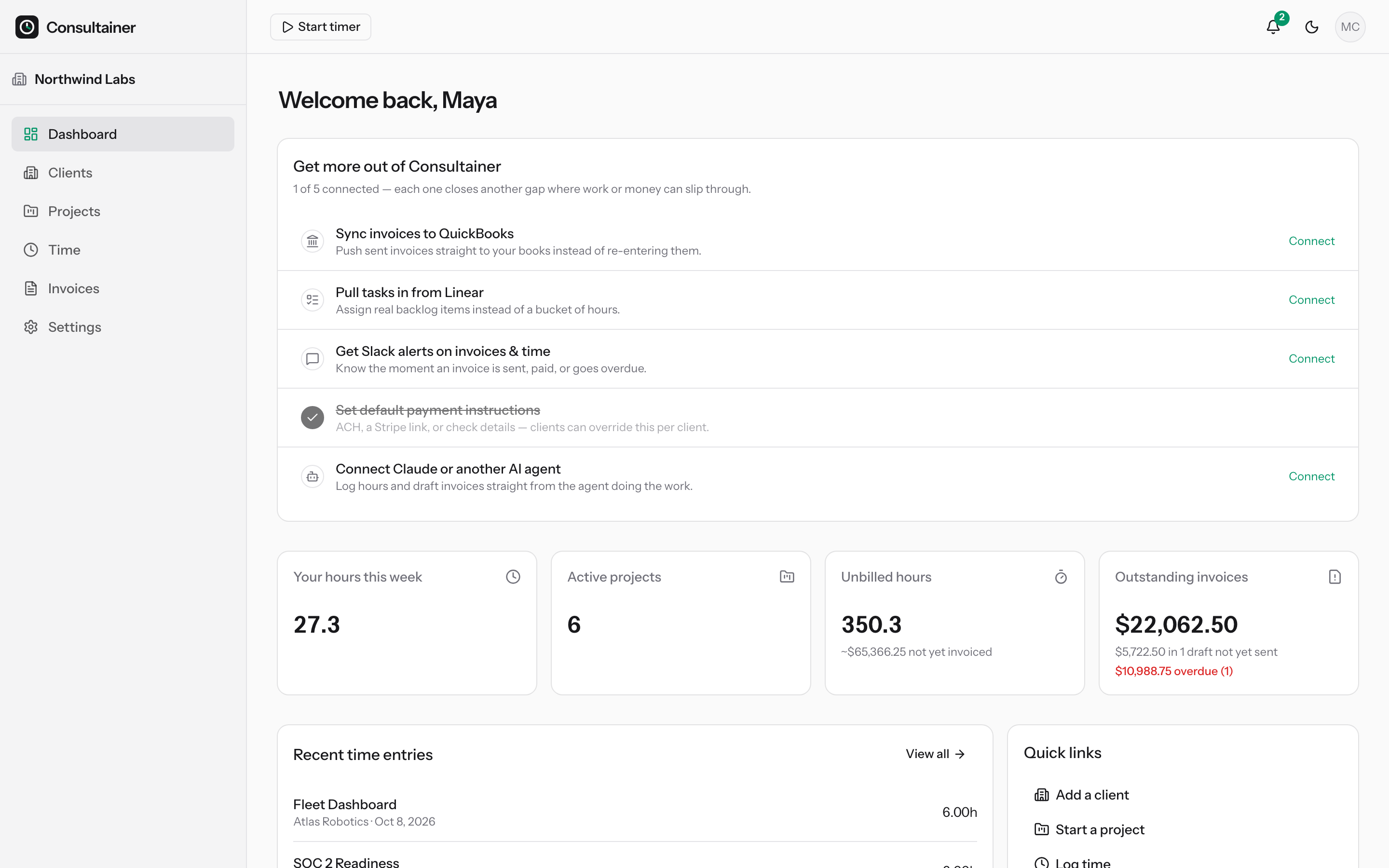This screenshot has height=868, width=1389.
Task: Open the Fleet Dashboard time entry
Action: (x=635, y=813)
